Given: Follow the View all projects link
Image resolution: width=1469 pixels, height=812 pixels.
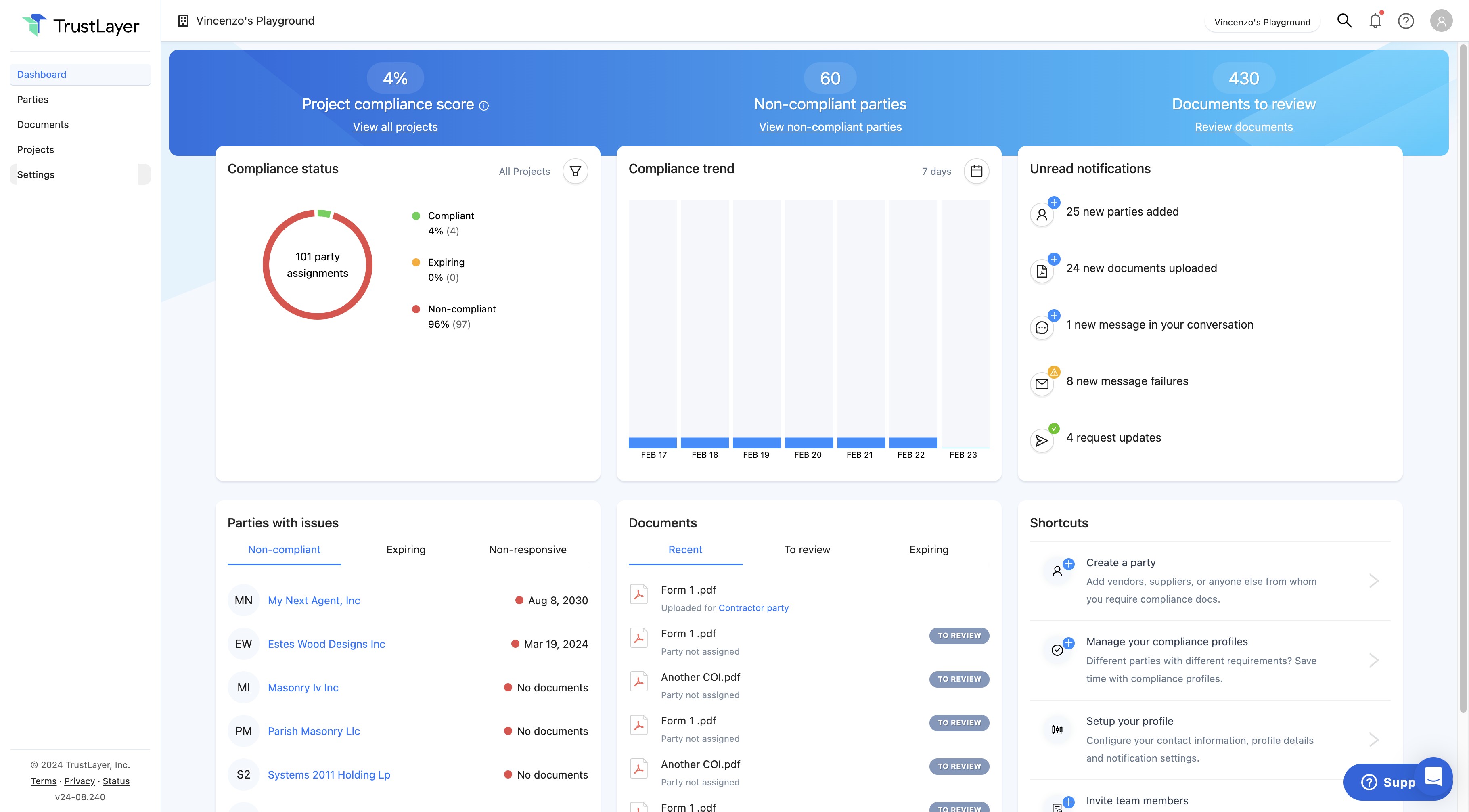Looking at the screenshot, I should pos(395,127).
